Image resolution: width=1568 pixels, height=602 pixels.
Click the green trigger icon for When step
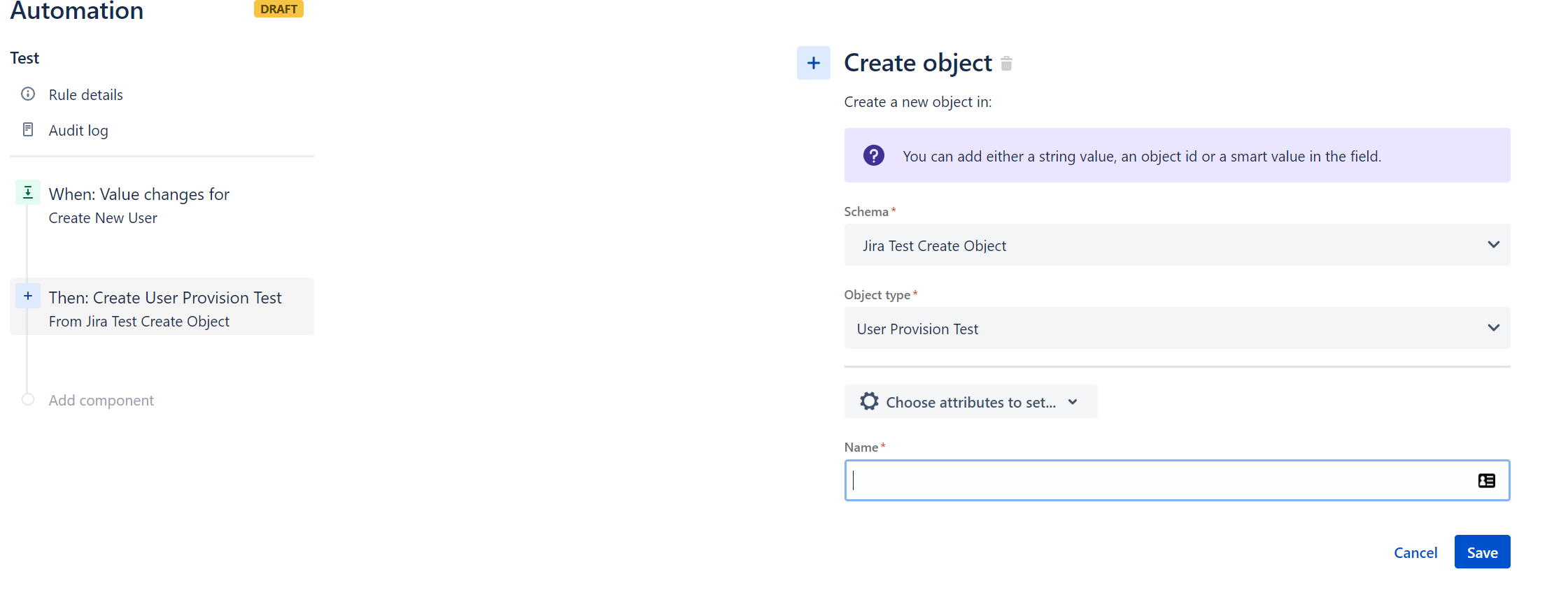[28, 192]
